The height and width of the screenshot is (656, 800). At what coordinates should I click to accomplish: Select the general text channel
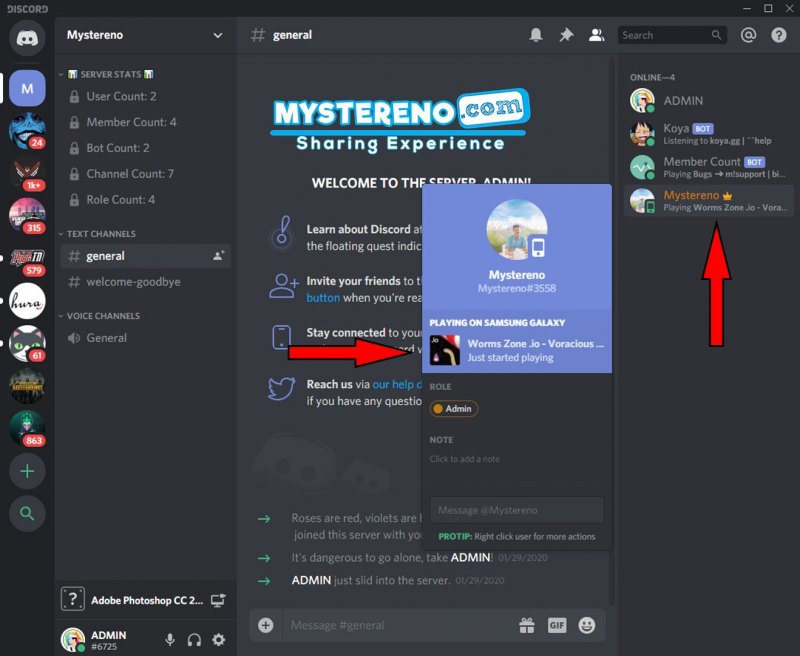pos(145,256)
